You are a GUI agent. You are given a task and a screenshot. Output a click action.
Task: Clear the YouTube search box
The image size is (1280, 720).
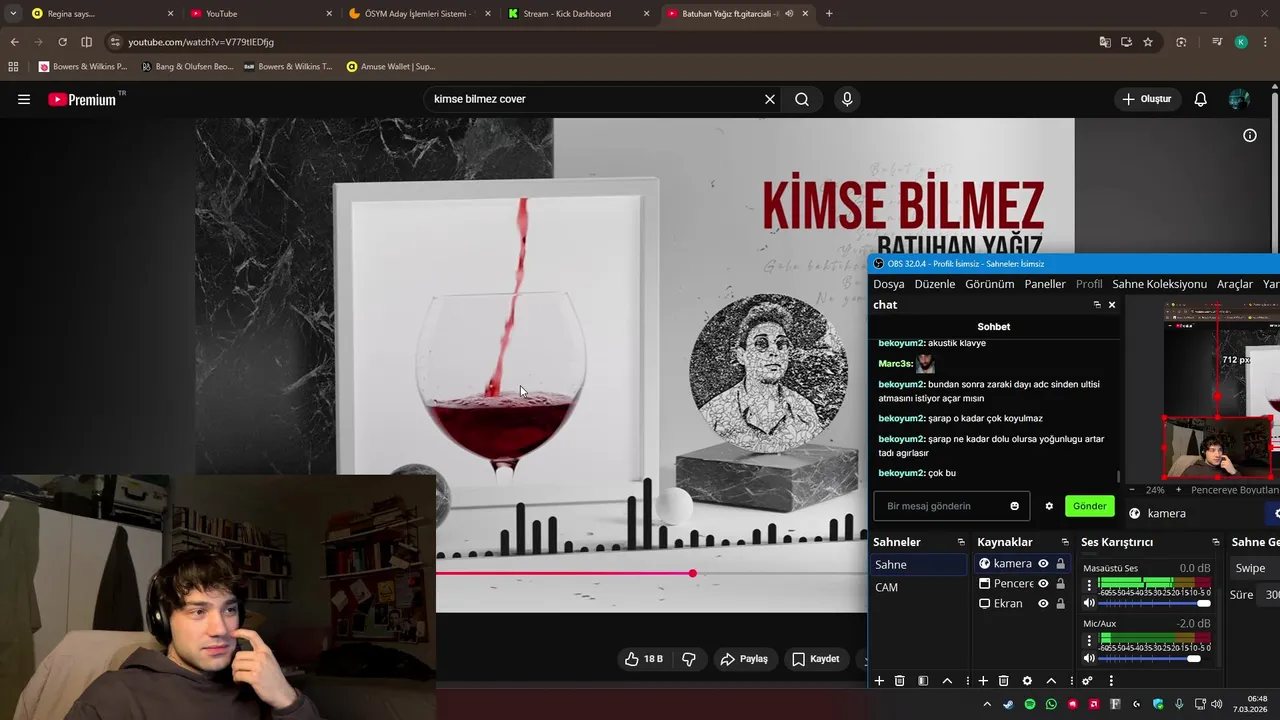770,99
